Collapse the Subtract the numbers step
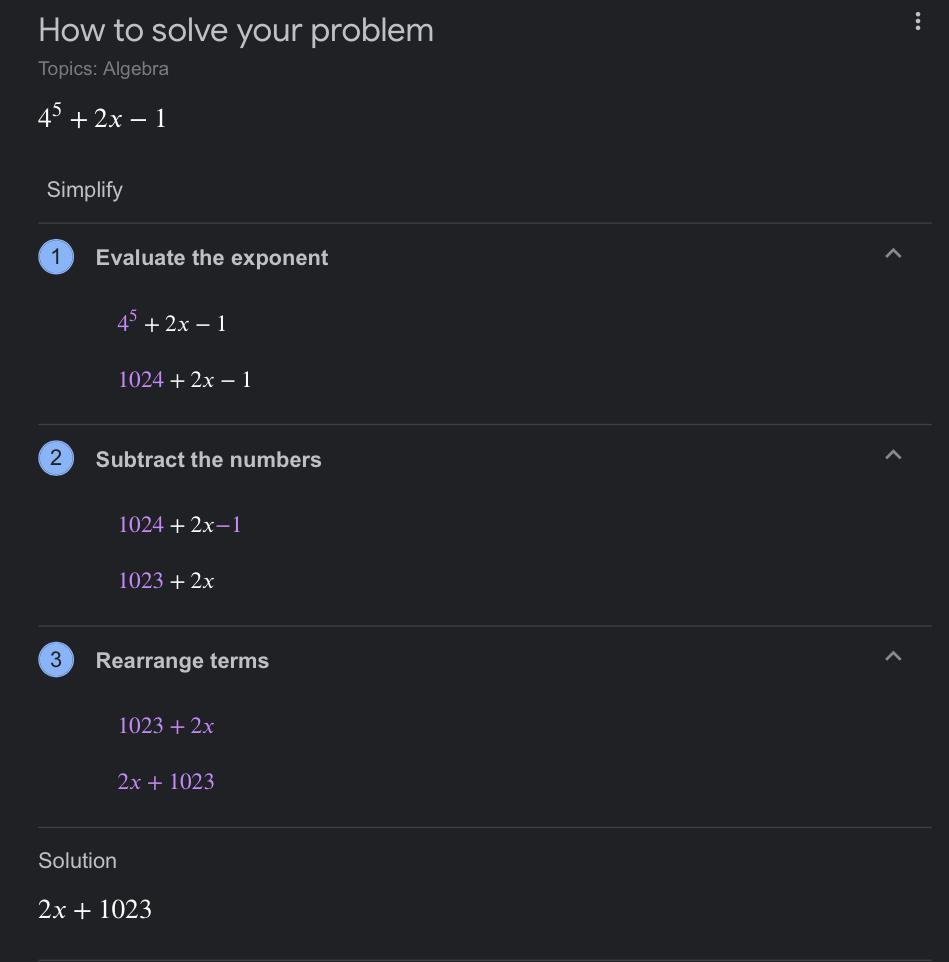The width and height of the screenshot is (949, 962). pyautogui.click(x=893, y=455)
